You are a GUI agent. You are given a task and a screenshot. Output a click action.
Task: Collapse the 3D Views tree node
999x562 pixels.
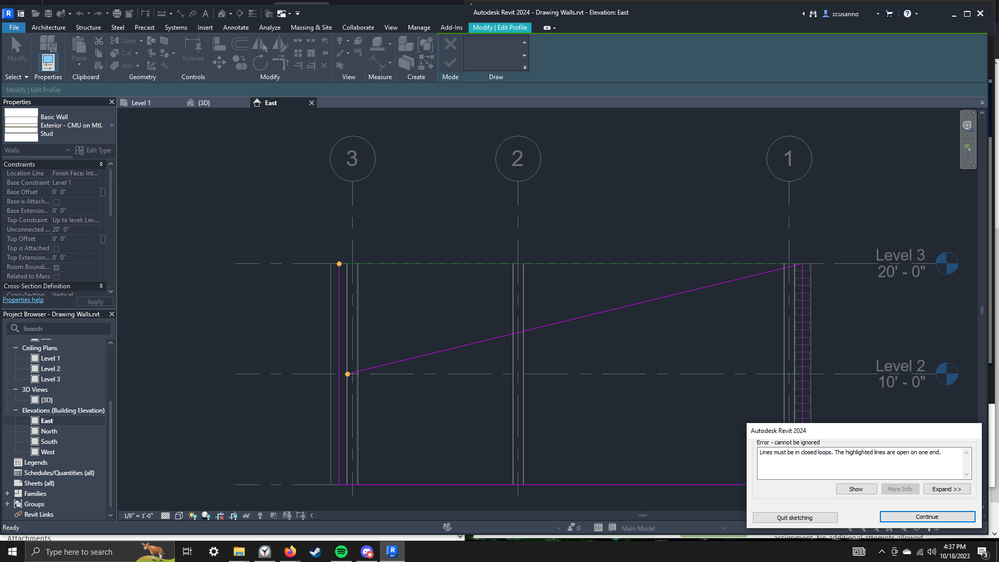16,389
